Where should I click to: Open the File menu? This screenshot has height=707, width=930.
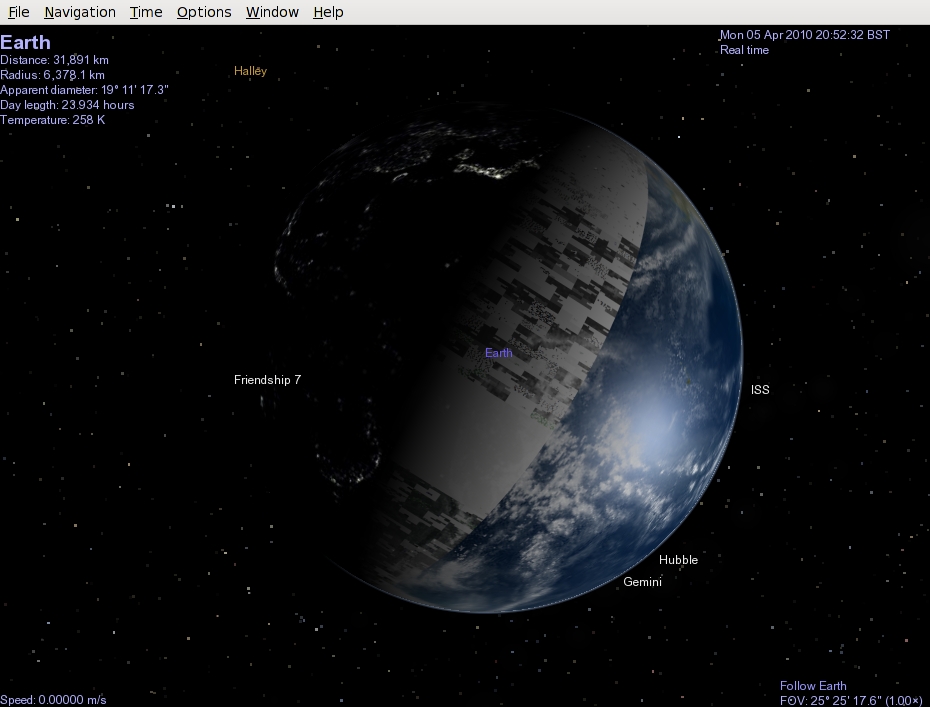tap(18, 12)
